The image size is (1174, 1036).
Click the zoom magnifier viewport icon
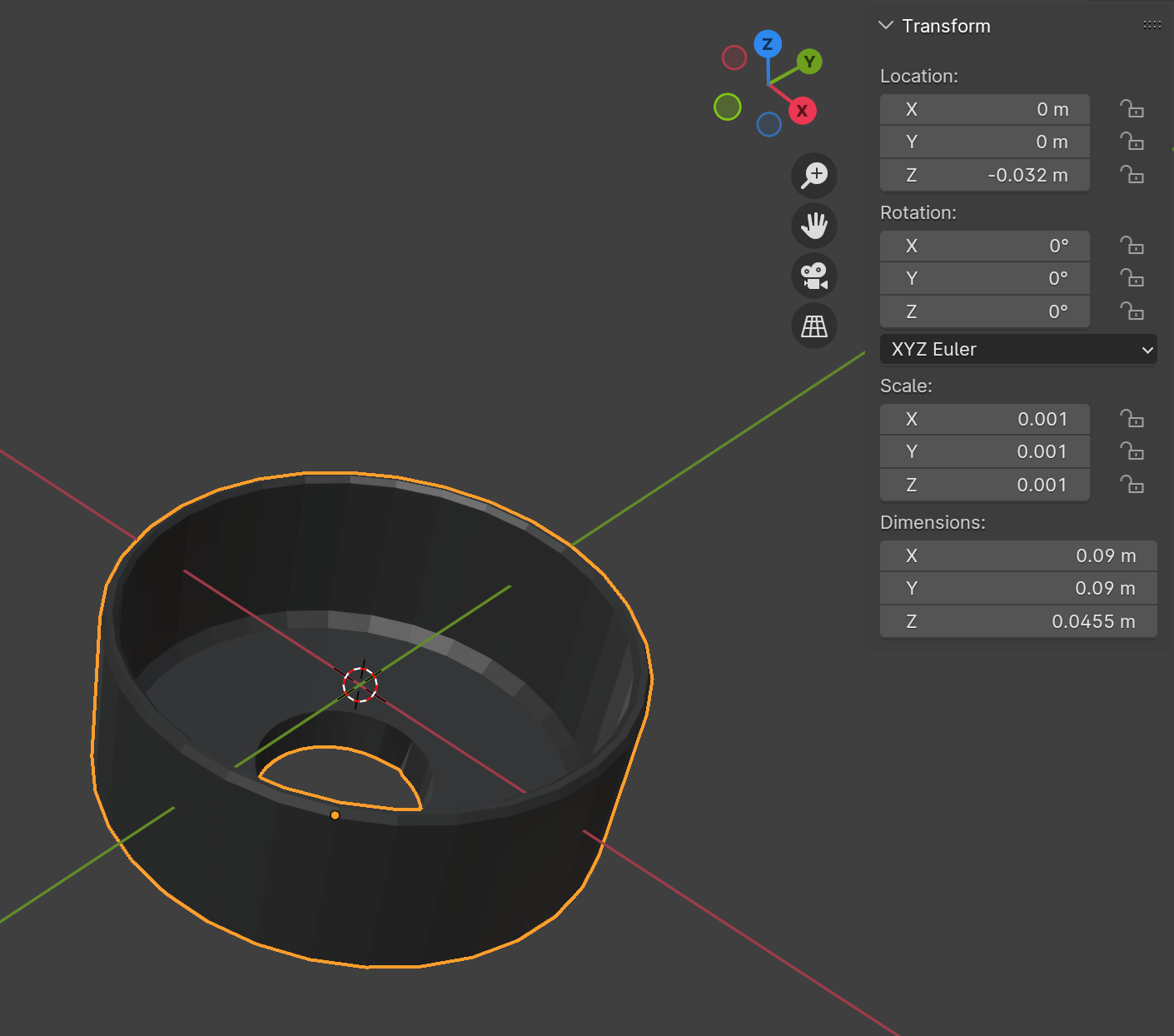pyautogui.click(x=813, y=176)
